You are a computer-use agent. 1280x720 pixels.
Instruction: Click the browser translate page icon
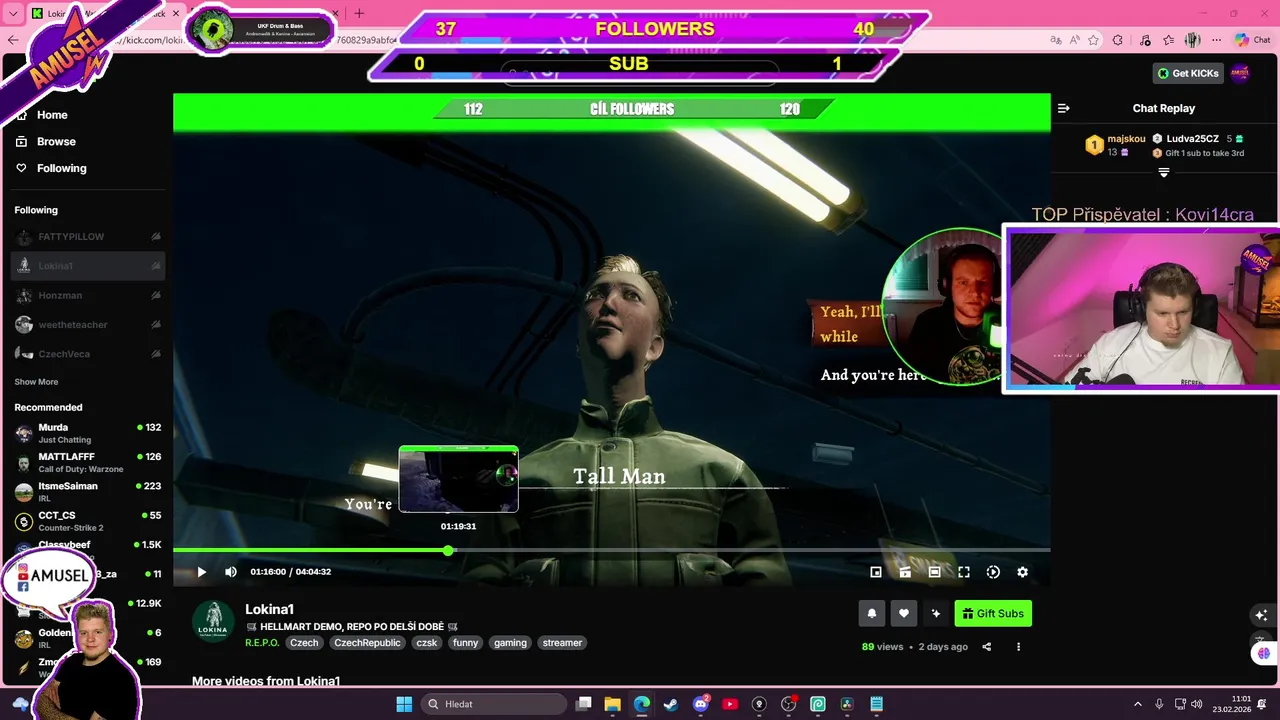pyautogui.click(x=1056, y=40)
